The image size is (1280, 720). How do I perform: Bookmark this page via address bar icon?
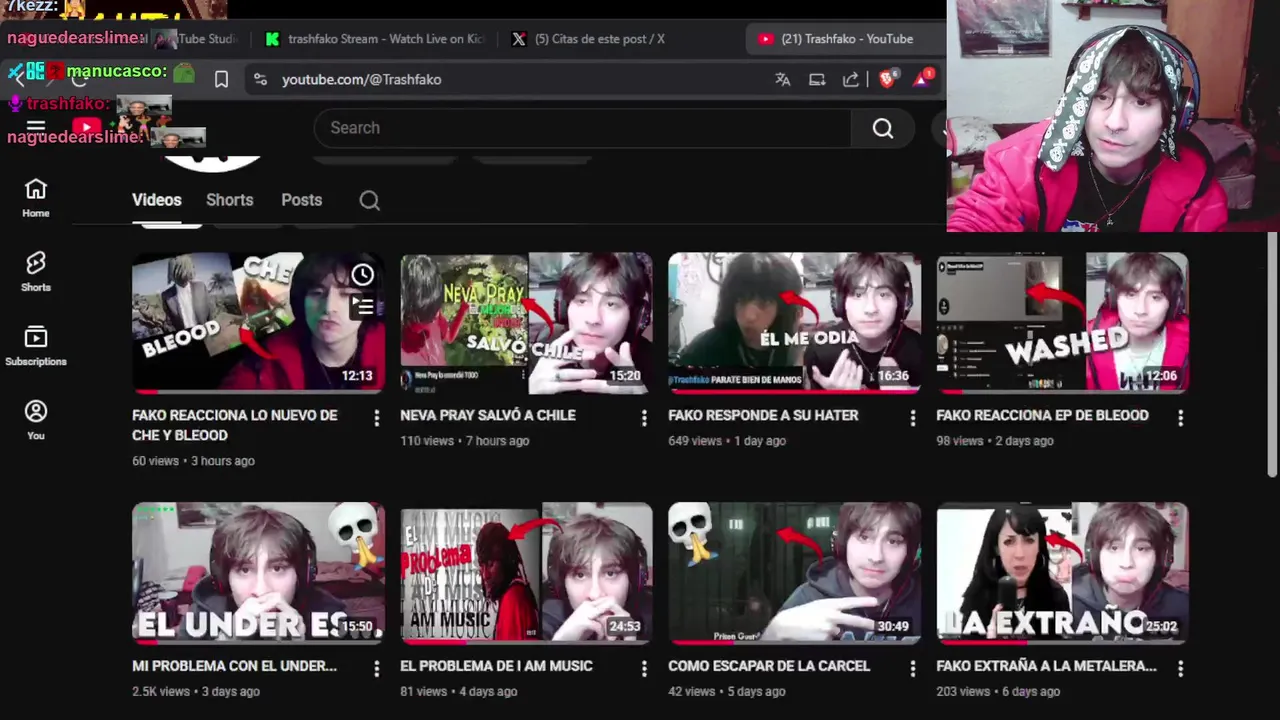[x=221, y=79]
